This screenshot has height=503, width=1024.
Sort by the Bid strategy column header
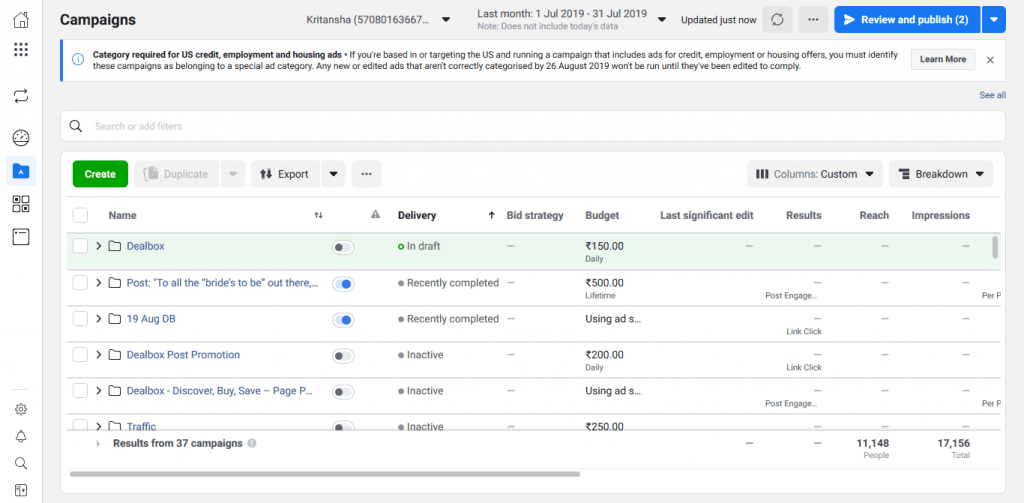tap(535, 215)
